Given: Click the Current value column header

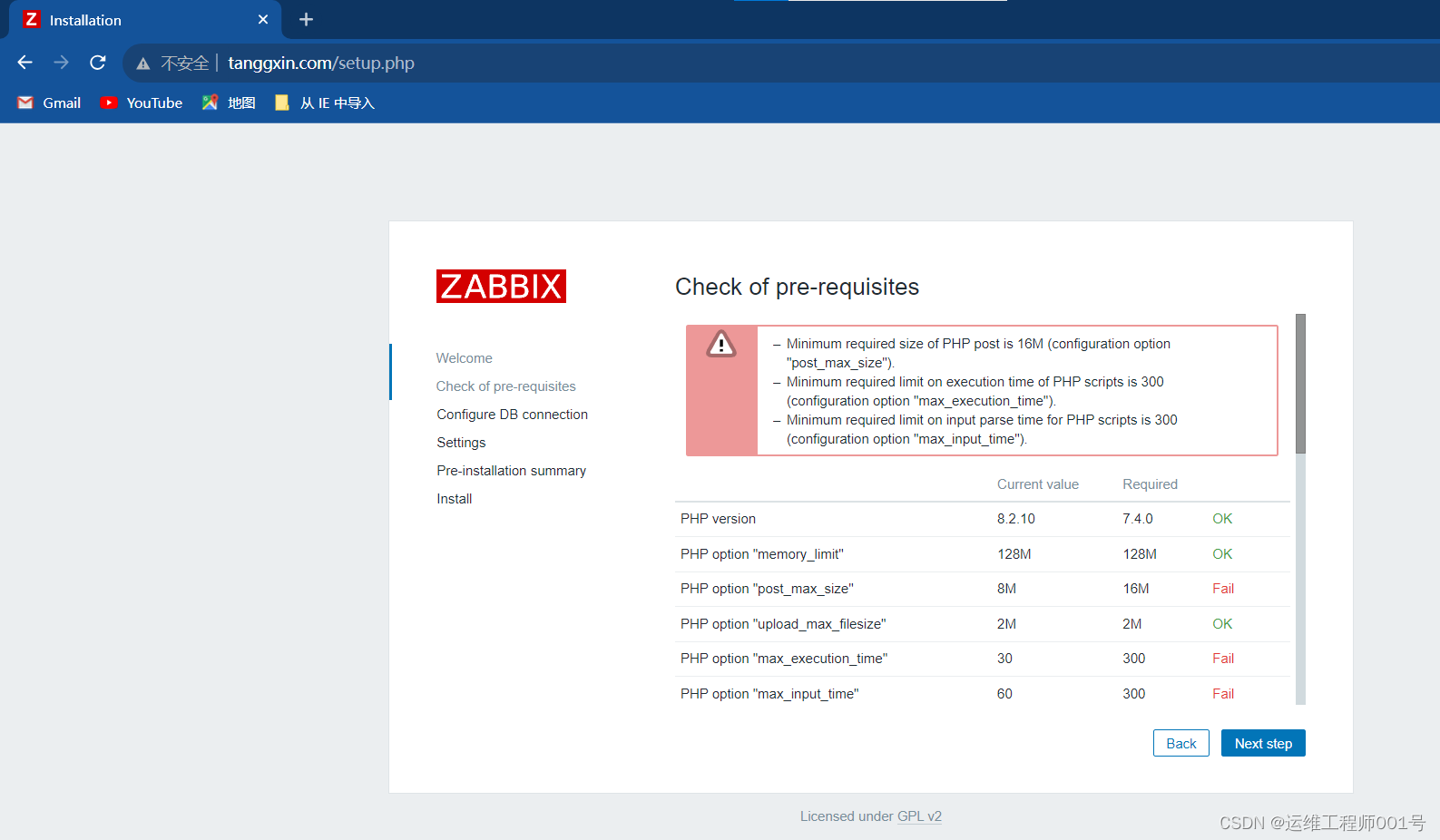Looking at the screenshot, I should coord(1038,484).
